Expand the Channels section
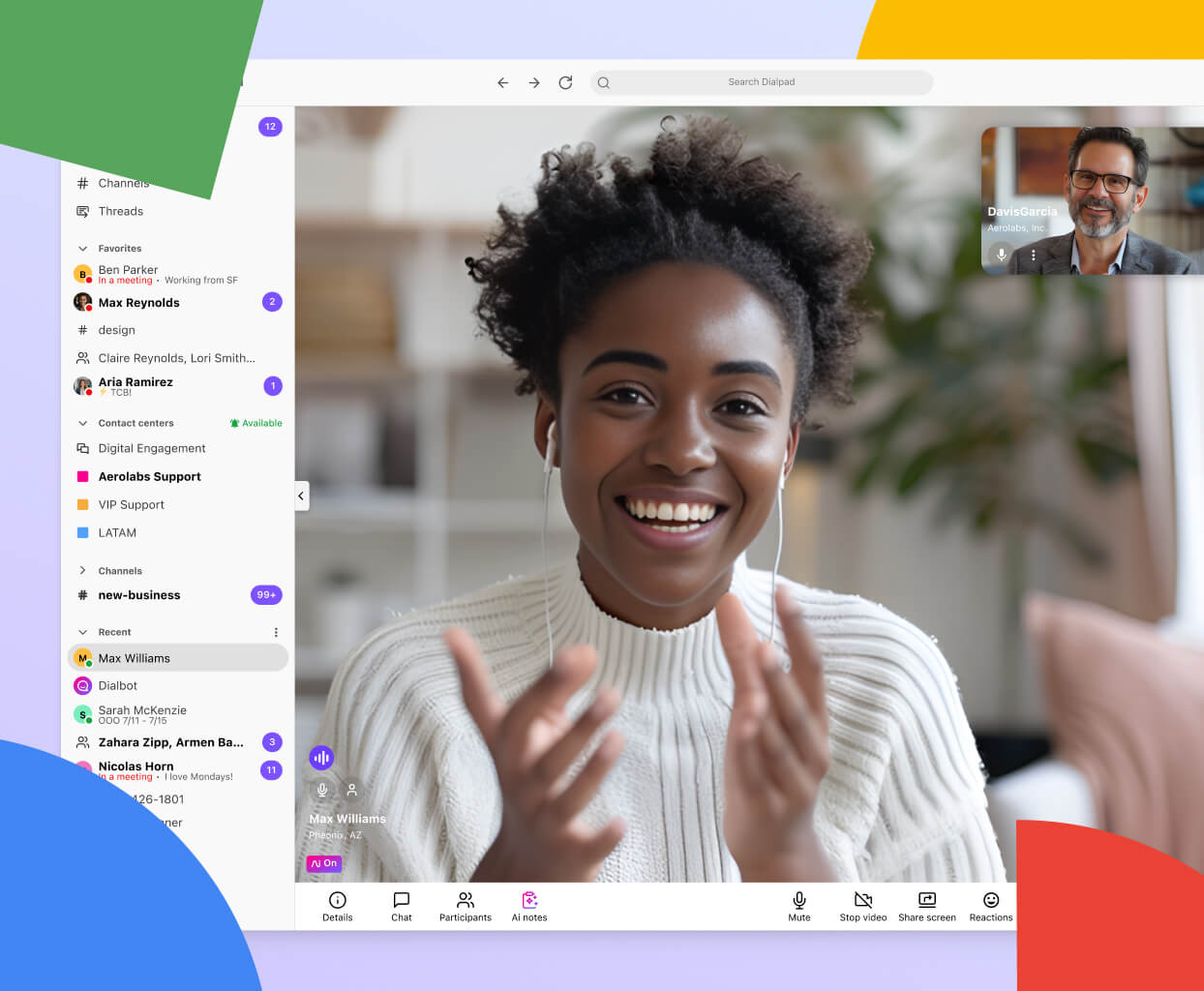Screen dimensions: 1204x991 pyautogui.click(x=81, y=570)
